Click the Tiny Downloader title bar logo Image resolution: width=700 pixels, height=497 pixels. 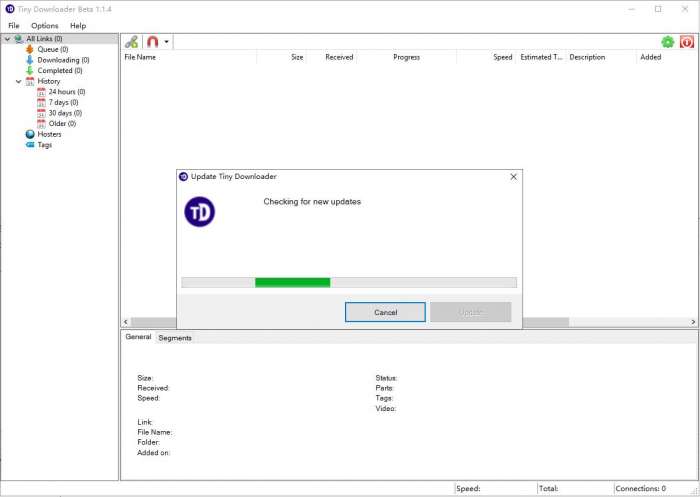point(10,9)
